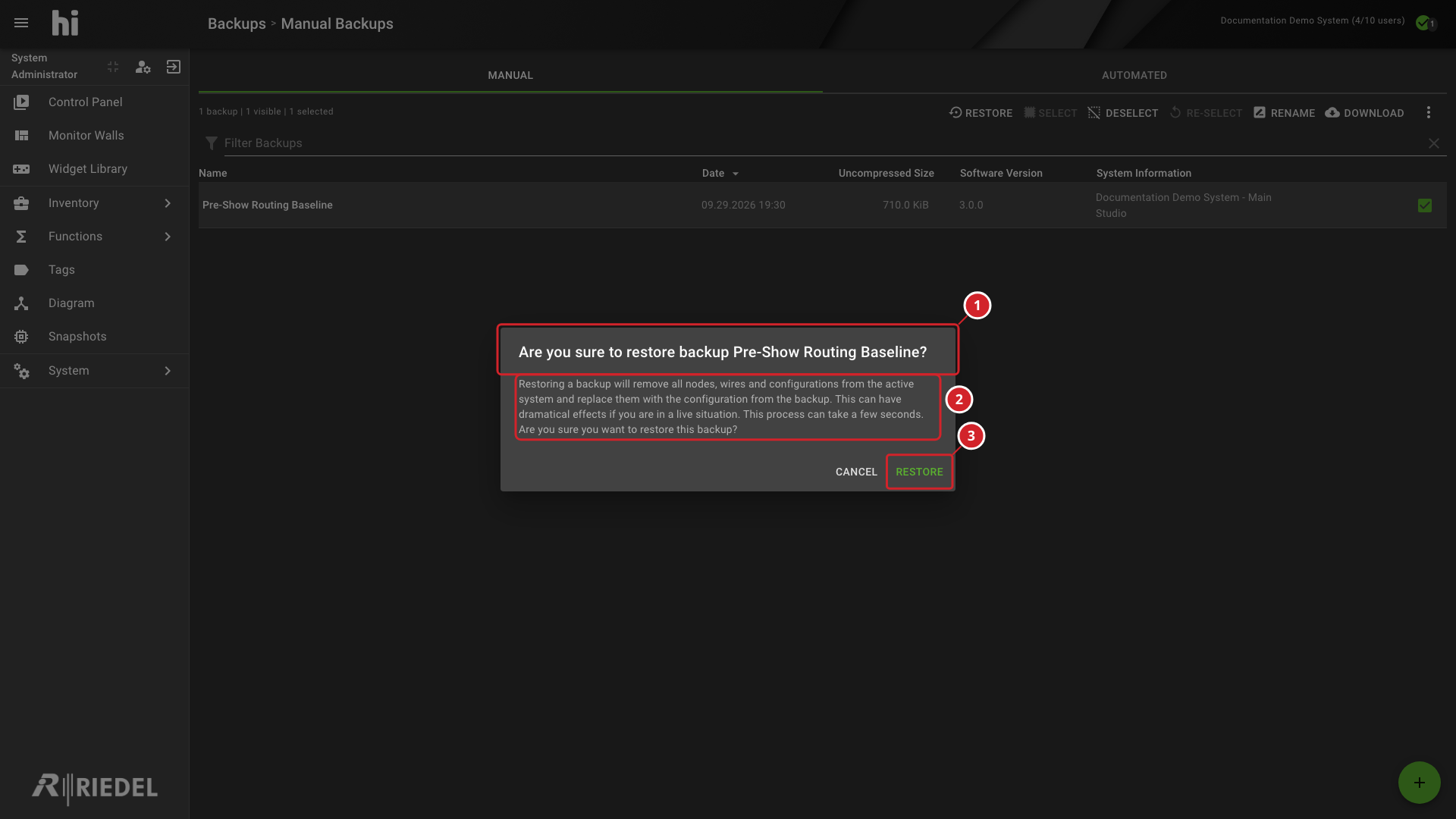
Task: Click the hi logo in the header
Action: 65,23
